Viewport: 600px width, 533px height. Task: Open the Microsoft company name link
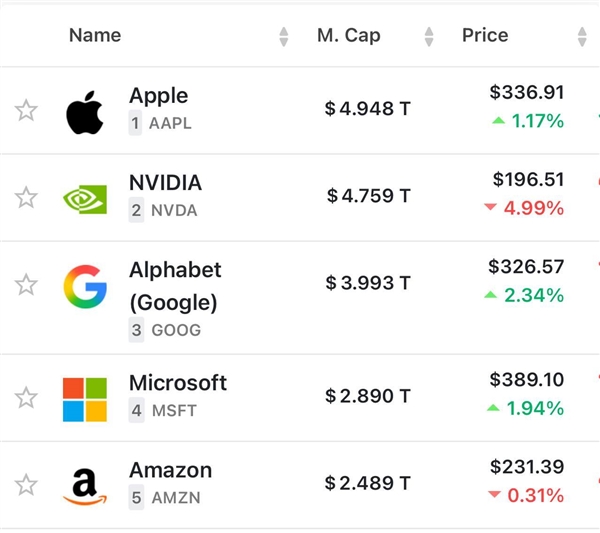click(178, 383)
